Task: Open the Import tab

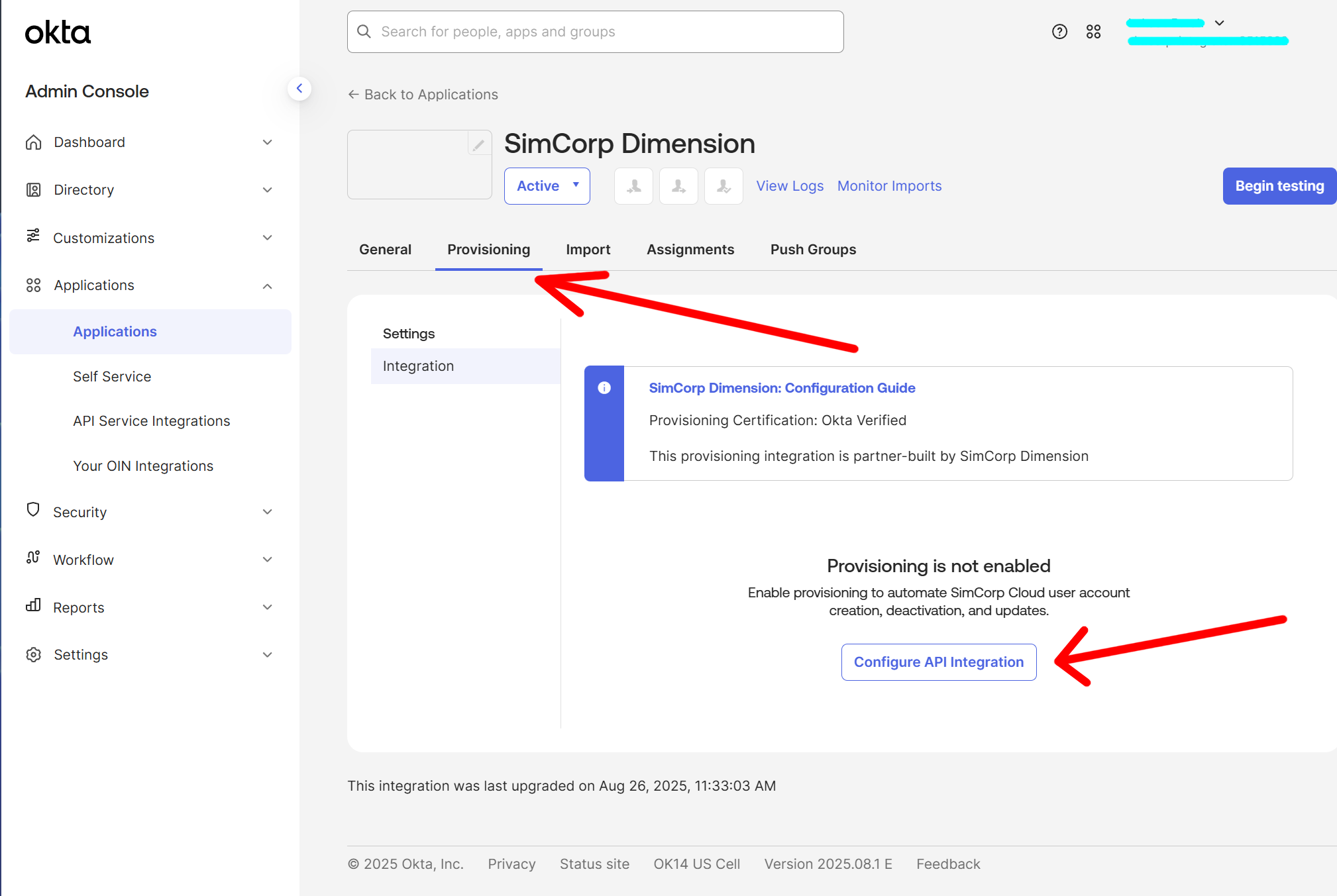Action: tap(588, 249)
